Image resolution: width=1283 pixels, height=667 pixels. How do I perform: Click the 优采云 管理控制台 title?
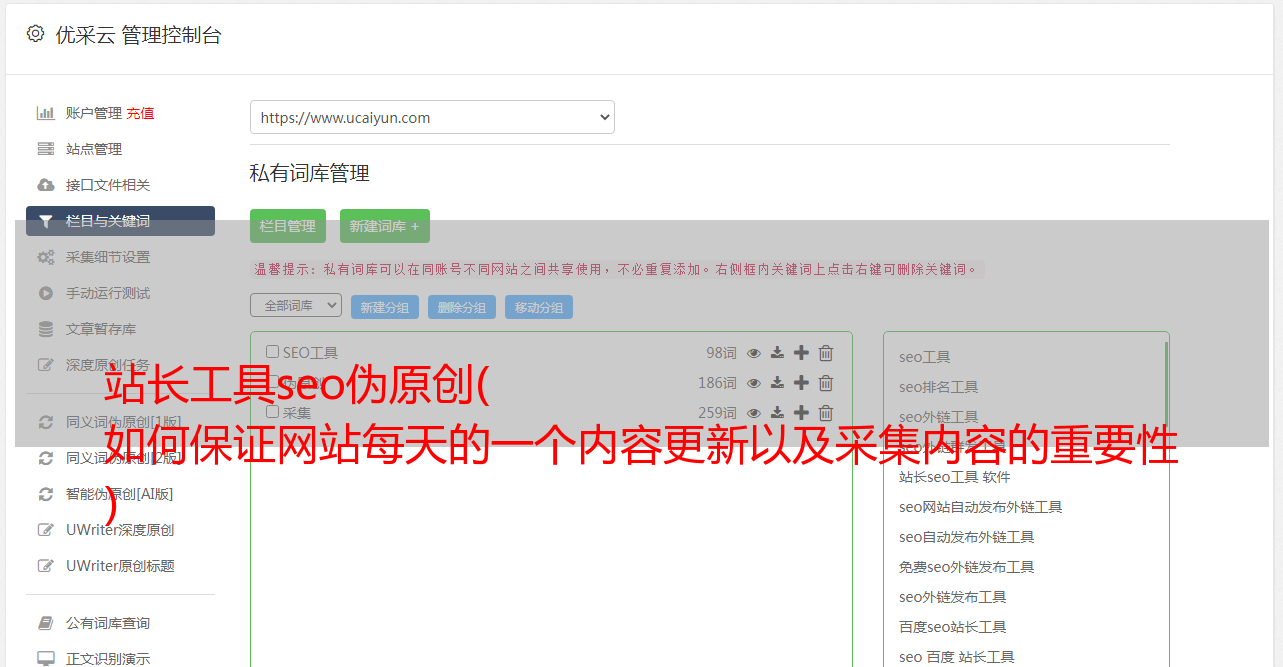point(138,35)
